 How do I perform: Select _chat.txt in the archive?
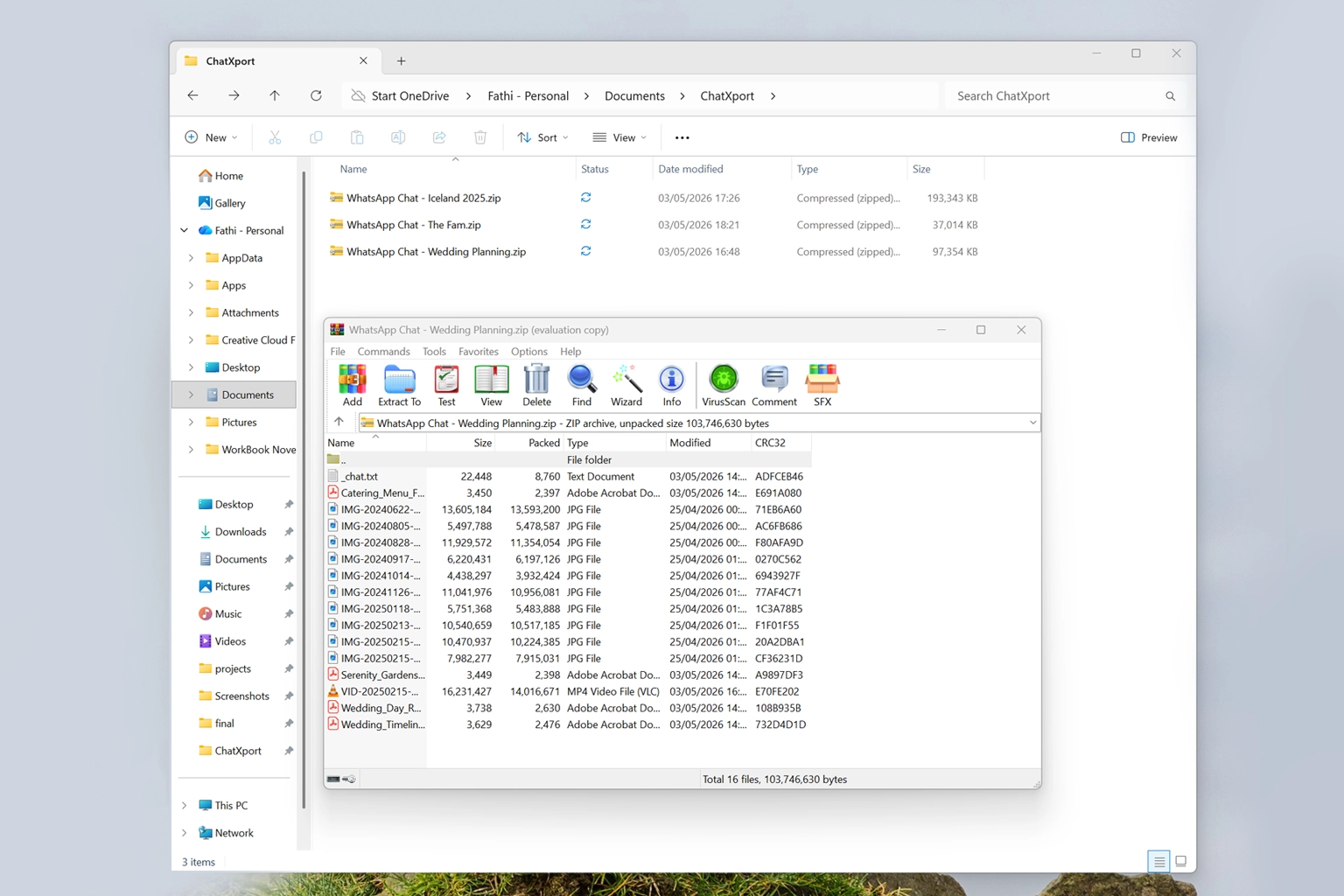pos(359,476)
